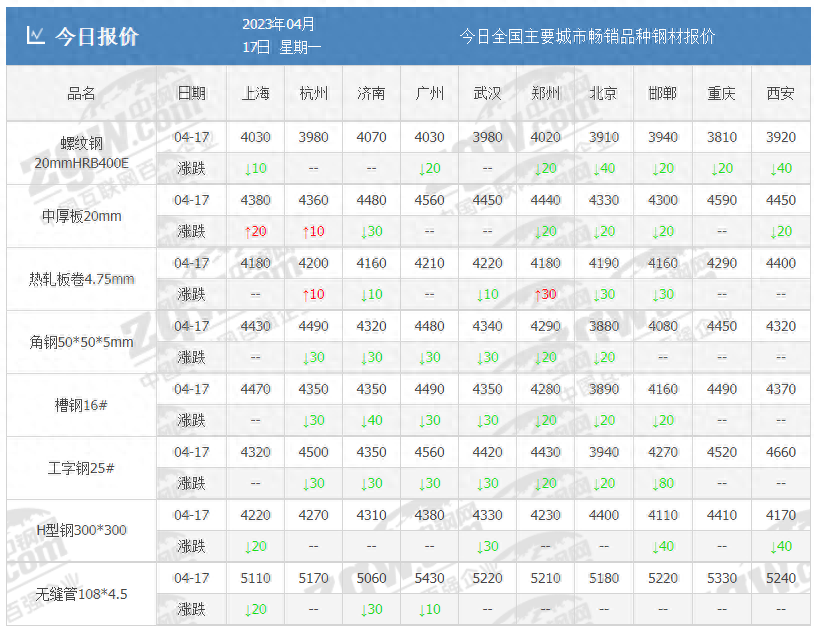
Task: Click the 中厚板20mm product name
Action: pyautogui.click(x=82, y=216)
